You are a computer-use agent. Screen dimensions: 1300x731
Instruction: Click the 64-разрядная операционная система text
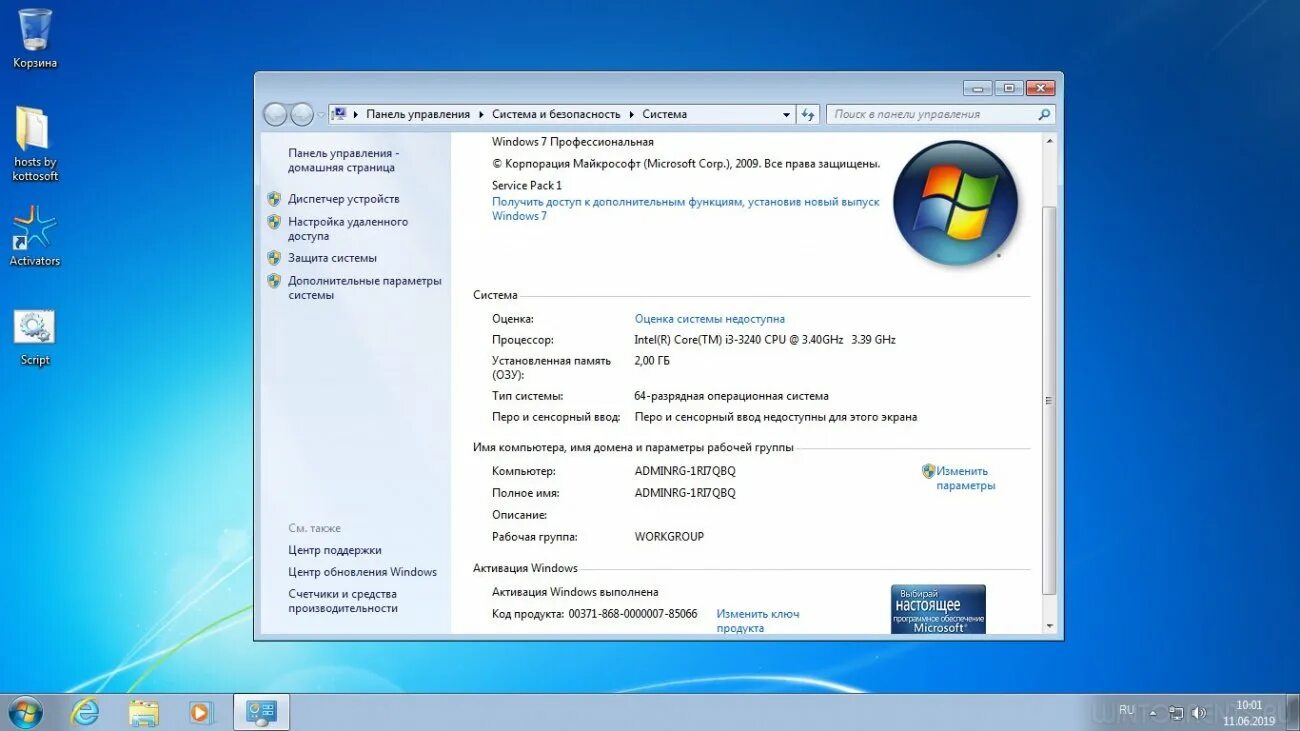point(731,396)
